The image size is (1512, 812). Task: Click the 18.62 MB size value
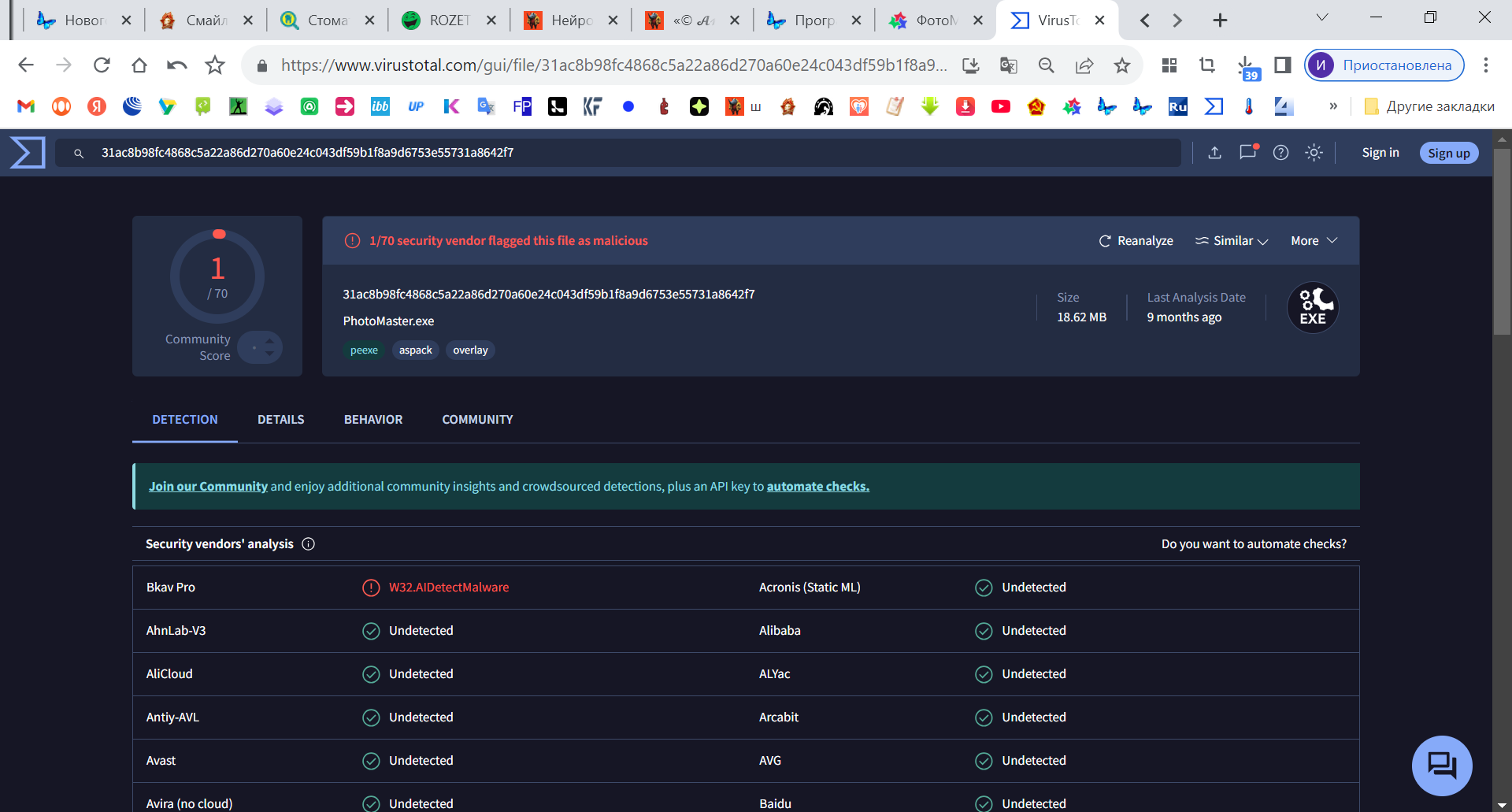(x=1081, y=317)
